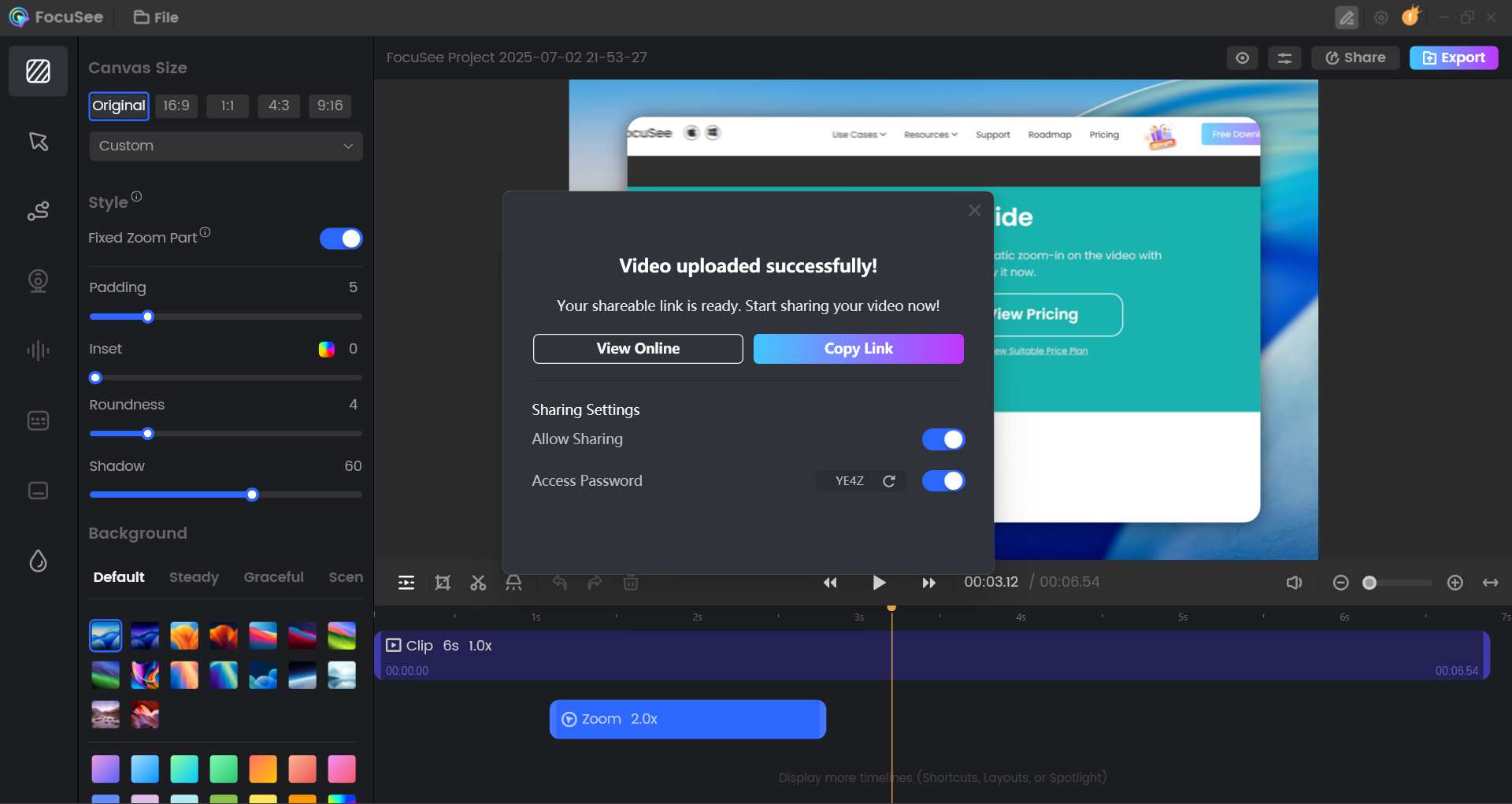Open the canvas background settings sidebar icon
Image resolution: width=1512 pixels, height=804 pixels.
pos(38,71)
